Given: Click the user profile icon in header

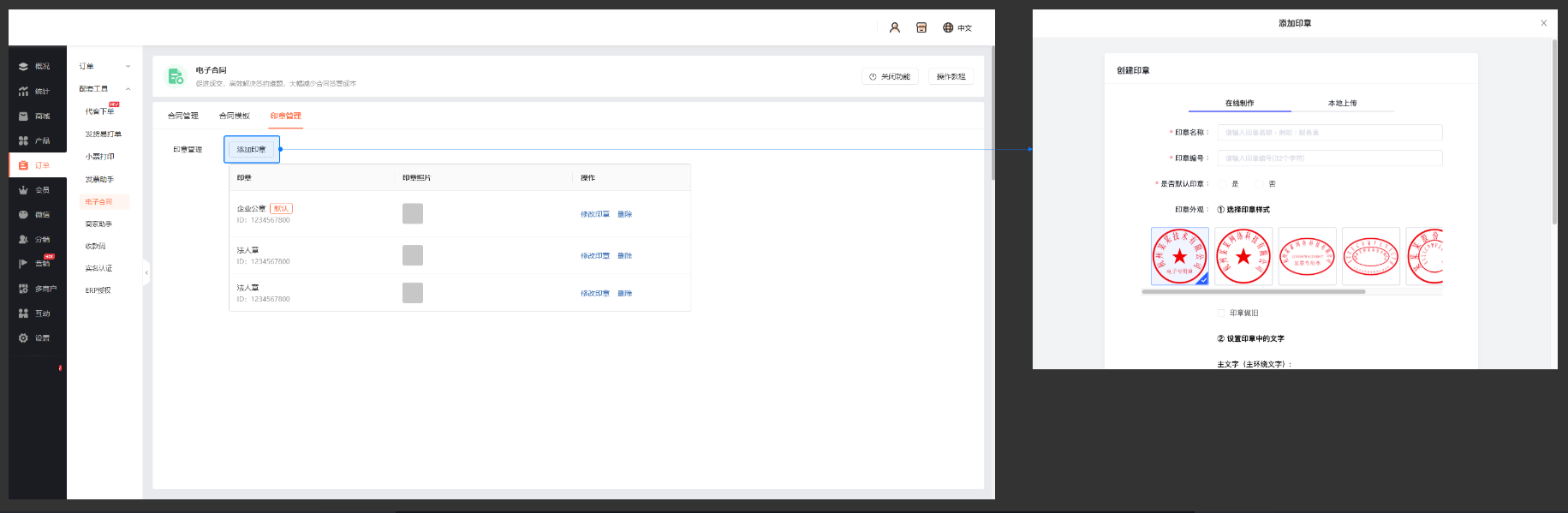Looking at the screenshot, I should pyautogui.click(x=895, y=27).
